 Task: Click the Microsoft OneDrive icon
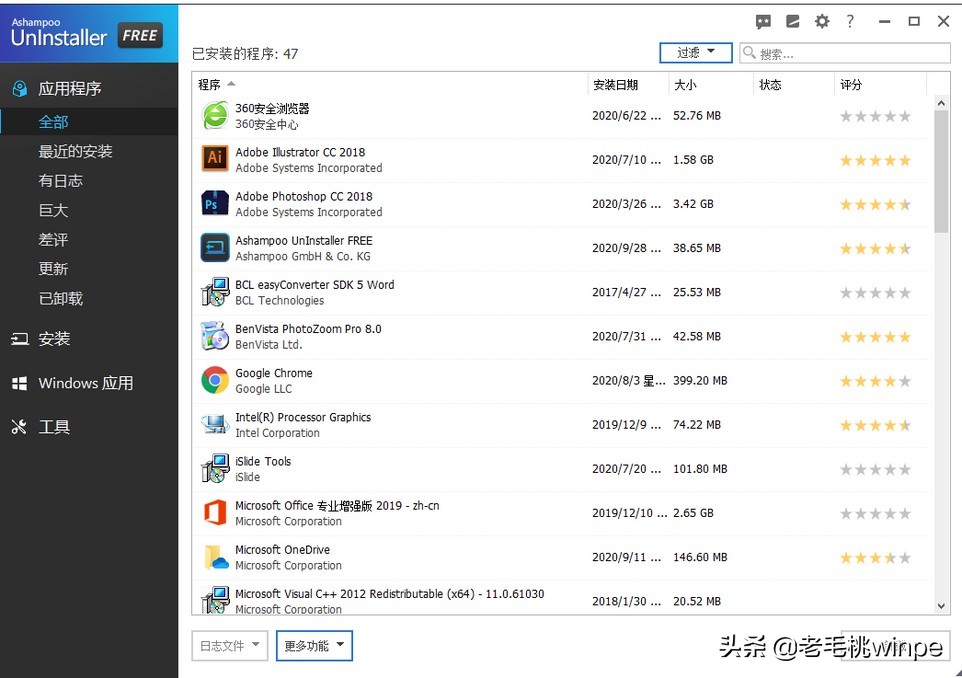(x=216, y=557)
